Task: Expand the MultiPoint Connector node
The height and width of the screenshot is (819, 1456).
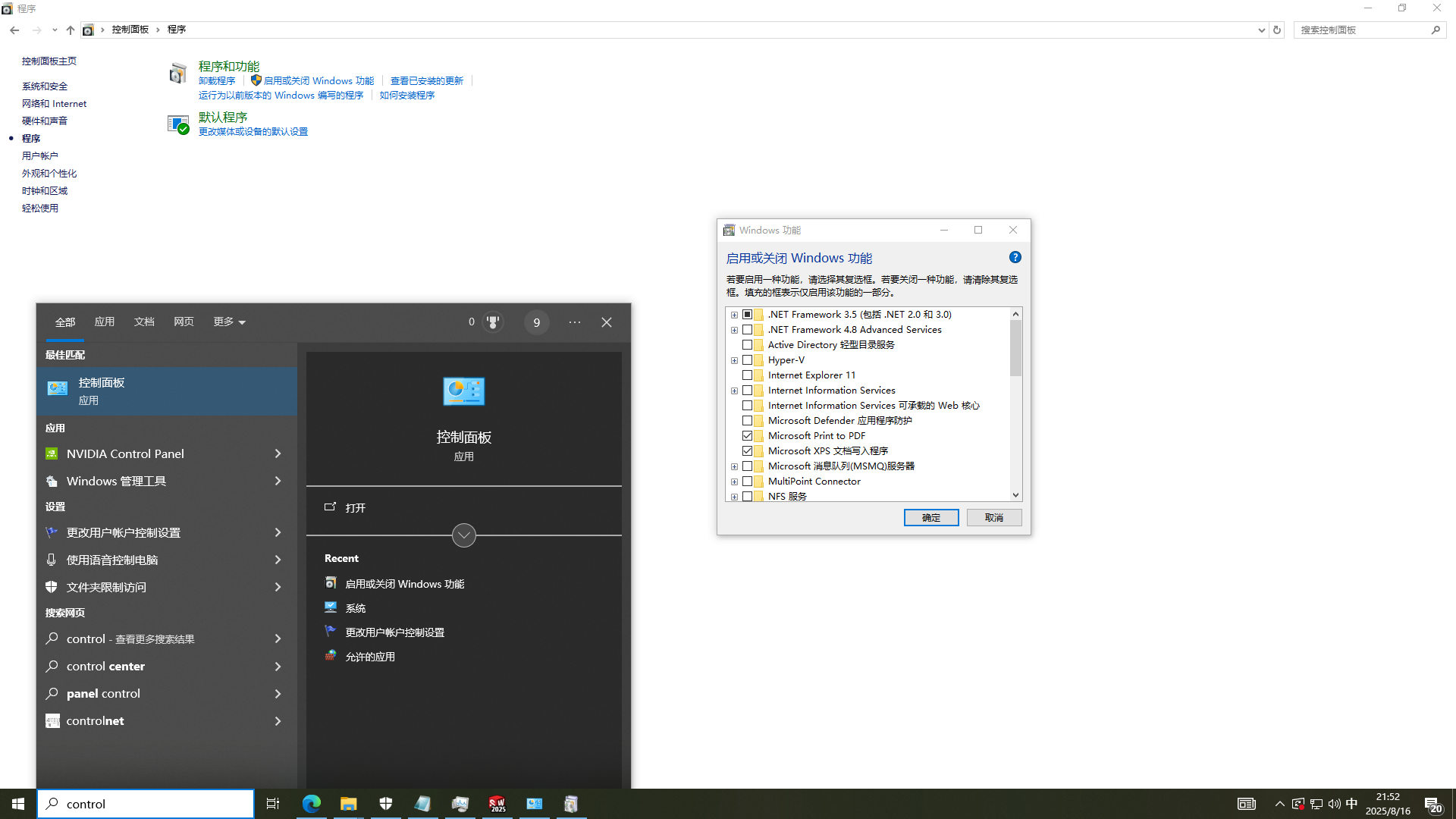Action: tap(734, 482)
